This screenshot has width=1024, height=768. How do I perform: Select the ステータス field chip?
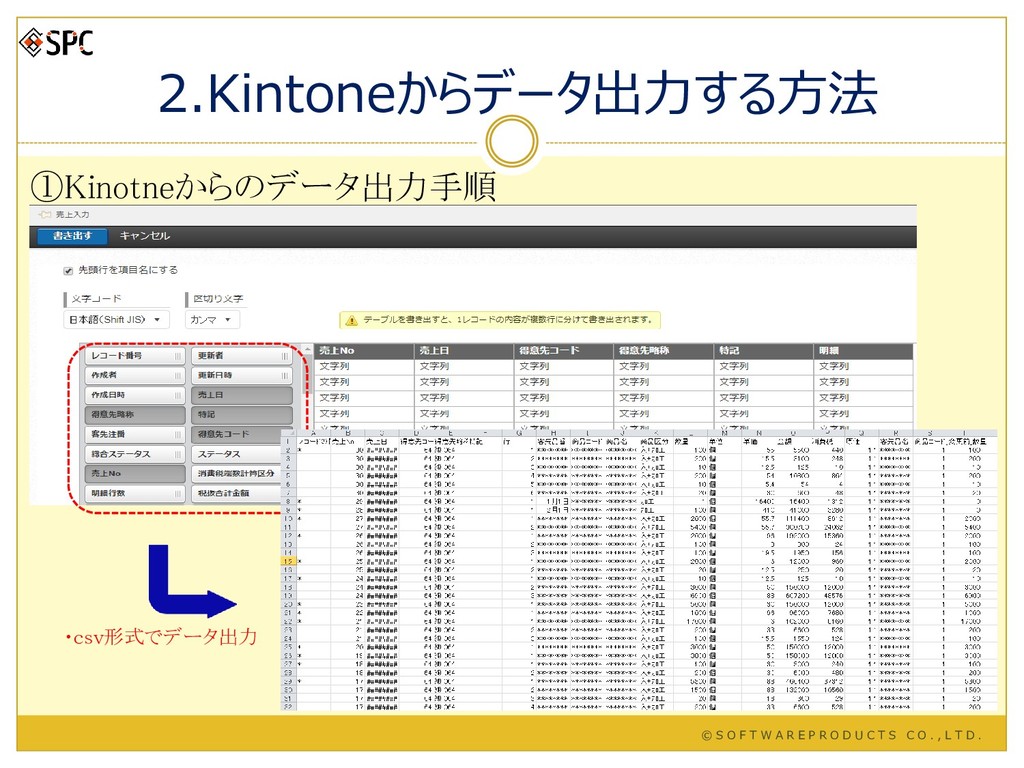pyautogui.click(x=237, y=454)
